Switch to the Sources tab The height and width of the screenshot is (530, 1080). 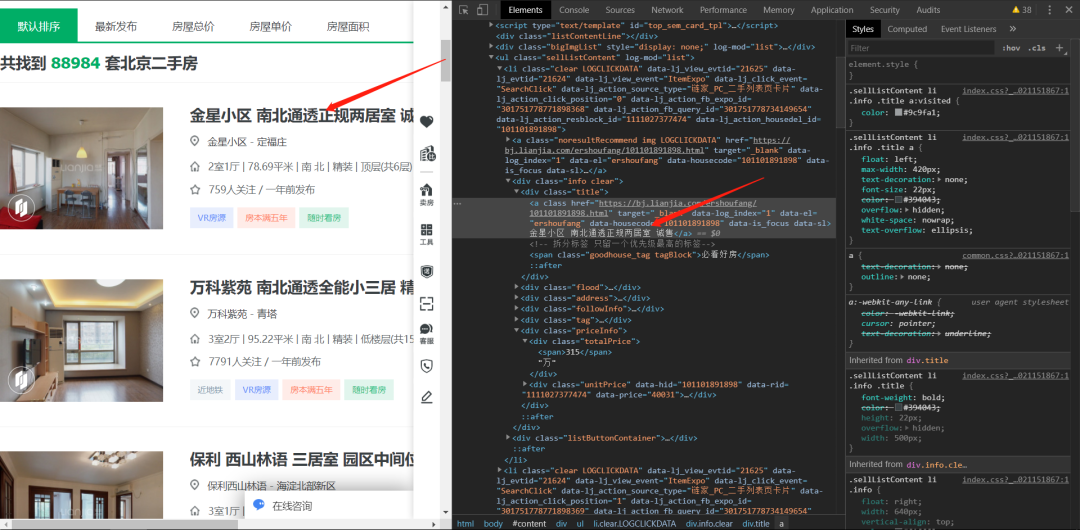click(x=620, y=10)
